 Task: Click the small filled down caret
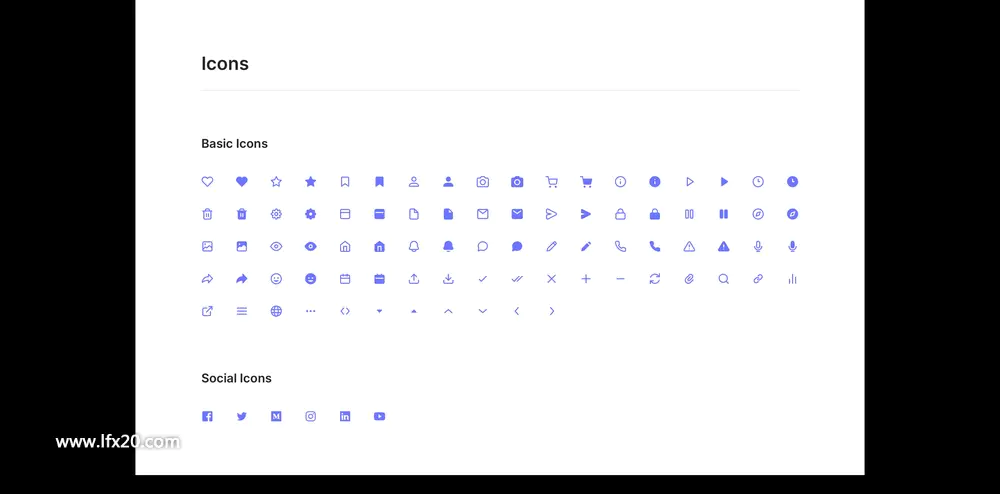(x=379, y=311)
